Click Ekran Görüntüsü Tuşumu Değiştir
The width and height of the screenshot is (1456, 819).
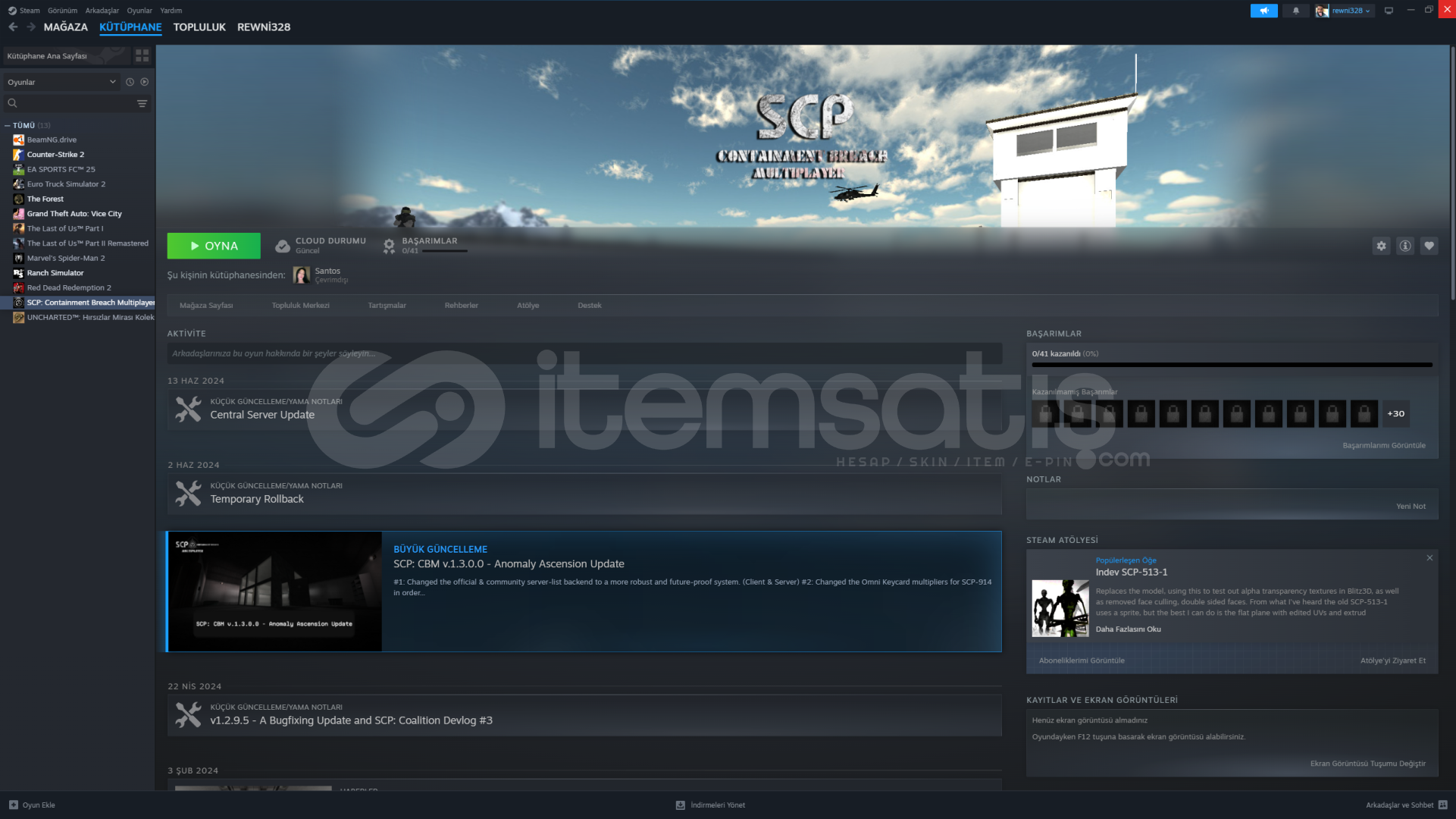(1367, 764)
